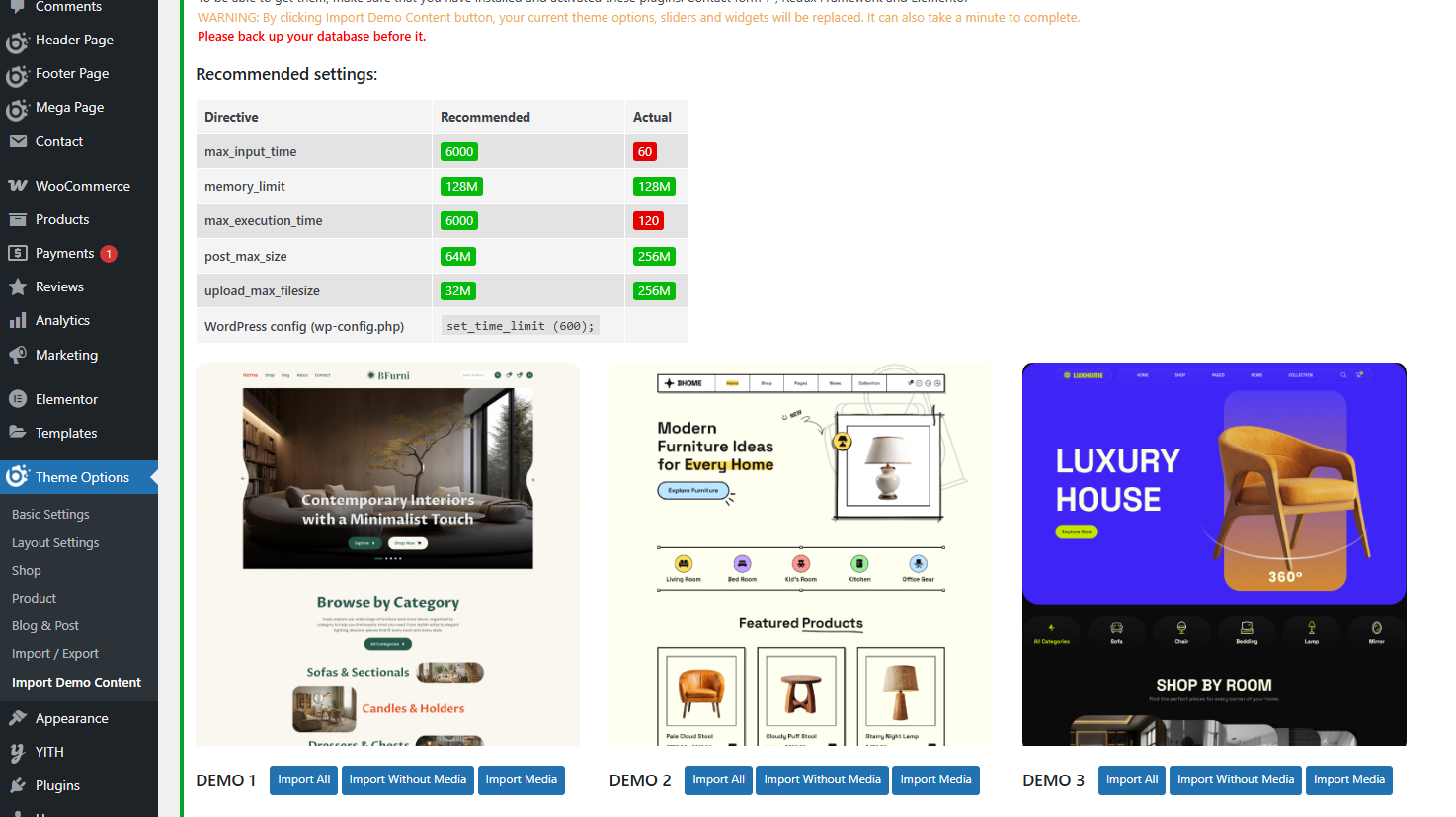Click Import Media for DEMO 1

tap(522, 779)
